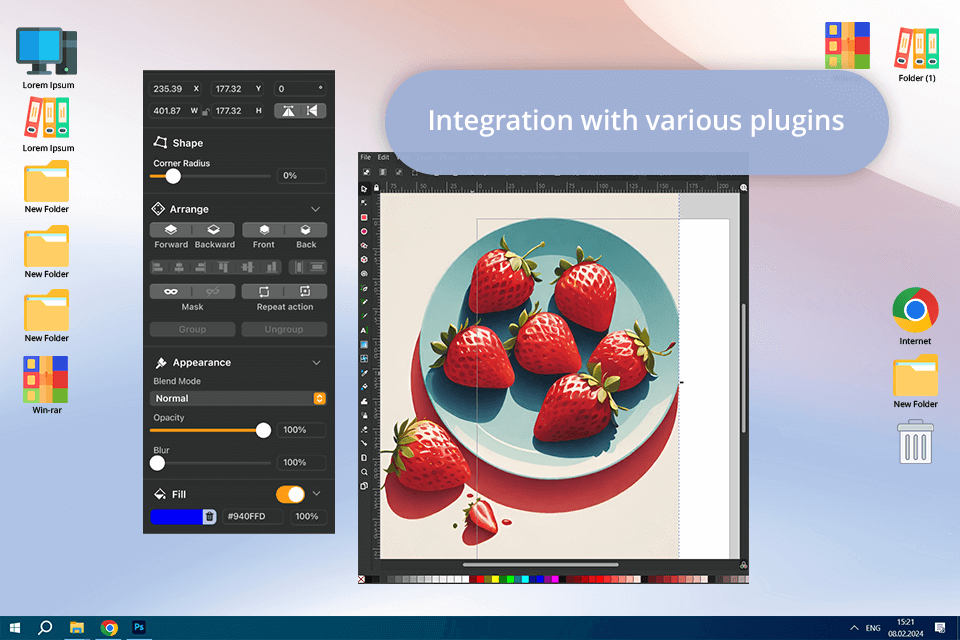Click the Send Backward layer icon
Image resolution: width=960 pixels, height=640 pixels.
coord(214,230)
